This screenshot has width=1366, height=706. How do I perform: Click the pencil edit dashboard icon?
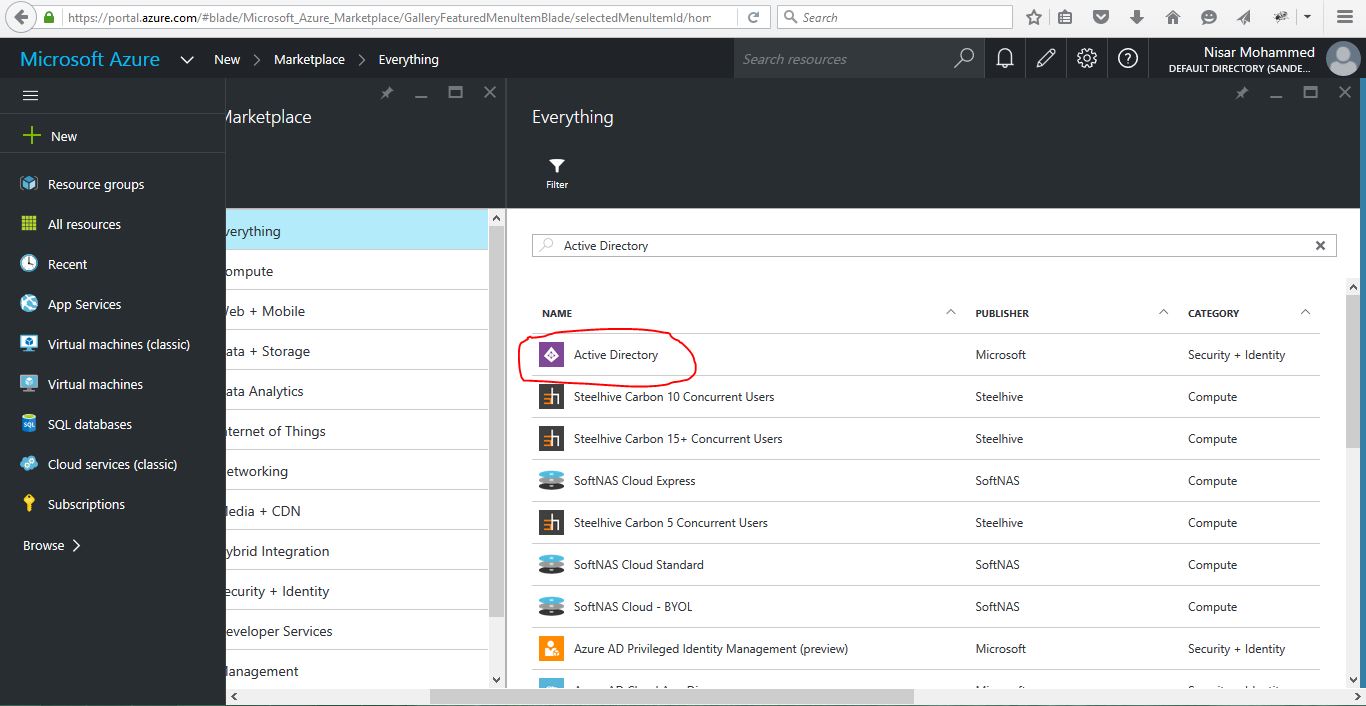point(1046,59)
